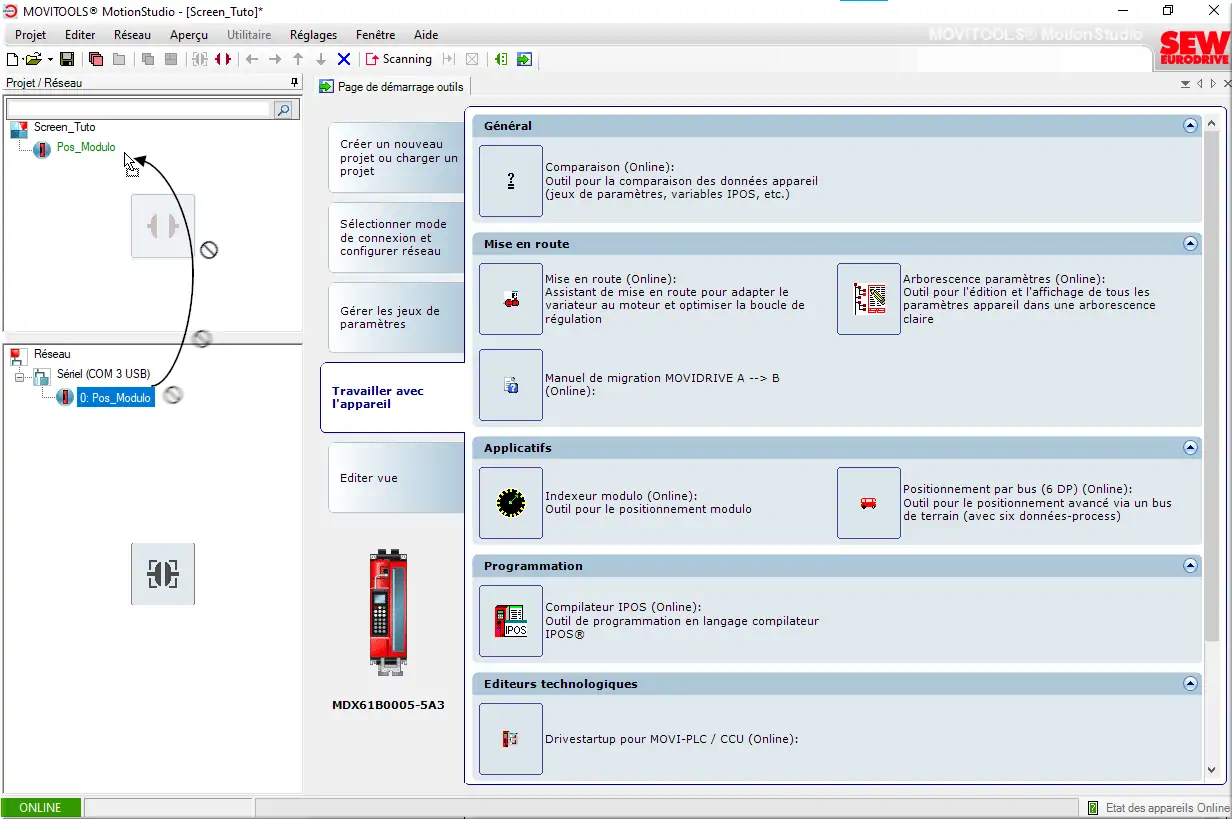Screen dimensions: 1232x819
Task: Collapse the Général section
Action: (1190, 126)
